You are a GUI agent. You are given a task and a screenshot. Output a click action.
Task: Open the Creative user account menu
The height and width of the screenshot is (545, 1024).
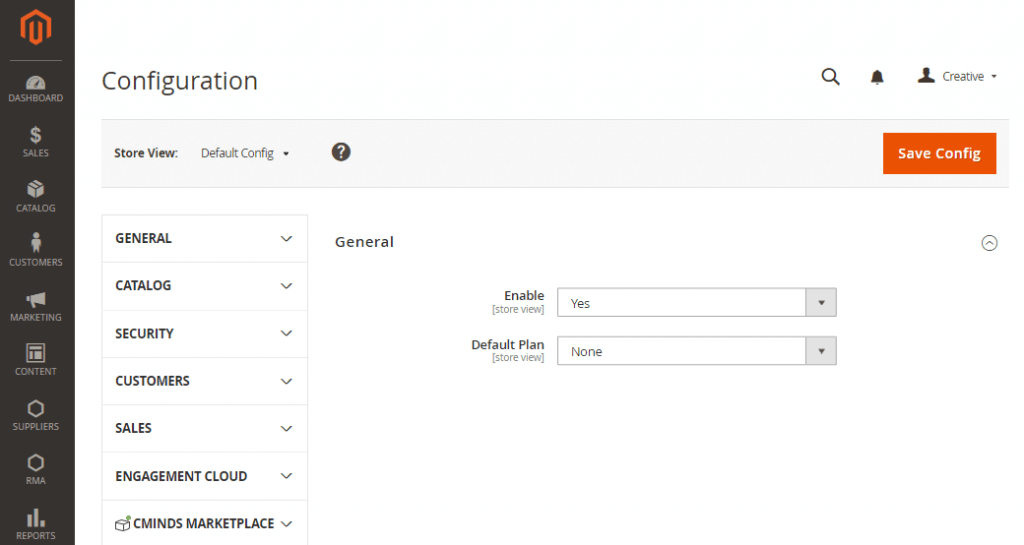957,77
